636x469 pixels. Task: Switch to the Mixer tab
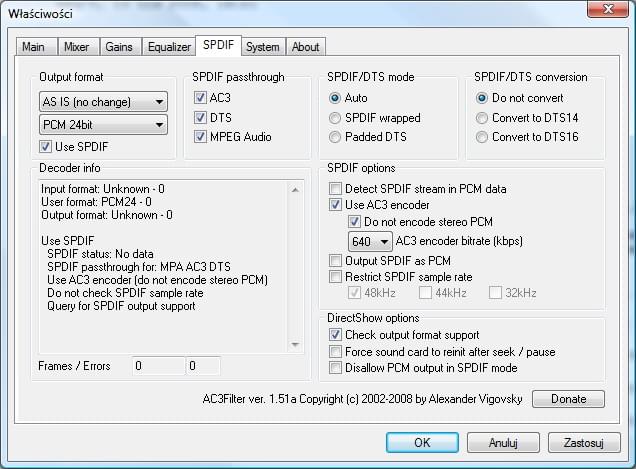(76, 47)
